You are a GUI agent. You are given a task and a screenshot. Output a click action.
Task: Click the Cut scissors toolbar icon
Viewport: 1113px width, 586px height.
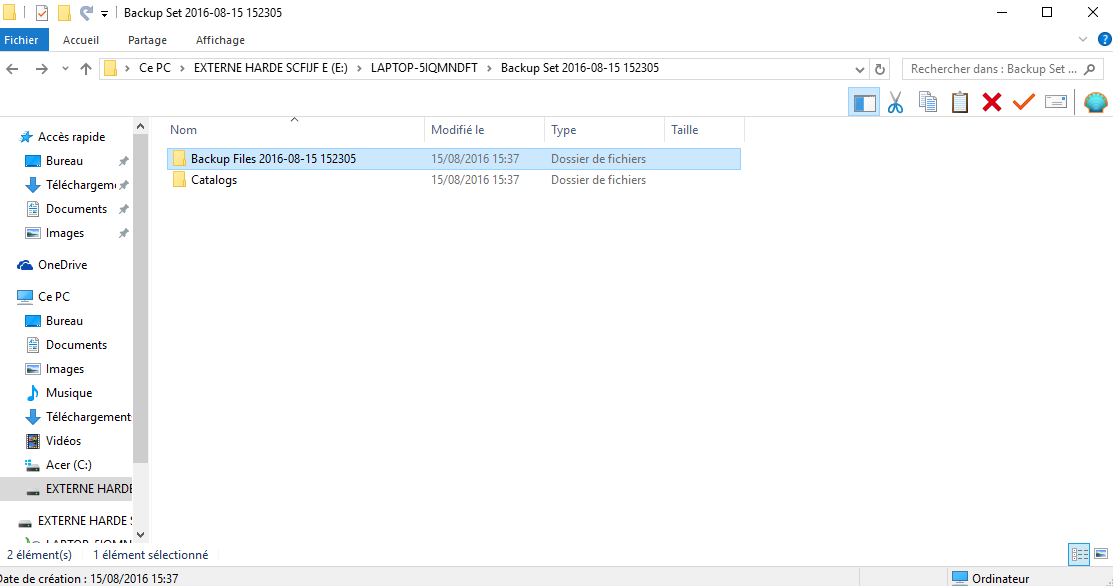tap(895, 103)
